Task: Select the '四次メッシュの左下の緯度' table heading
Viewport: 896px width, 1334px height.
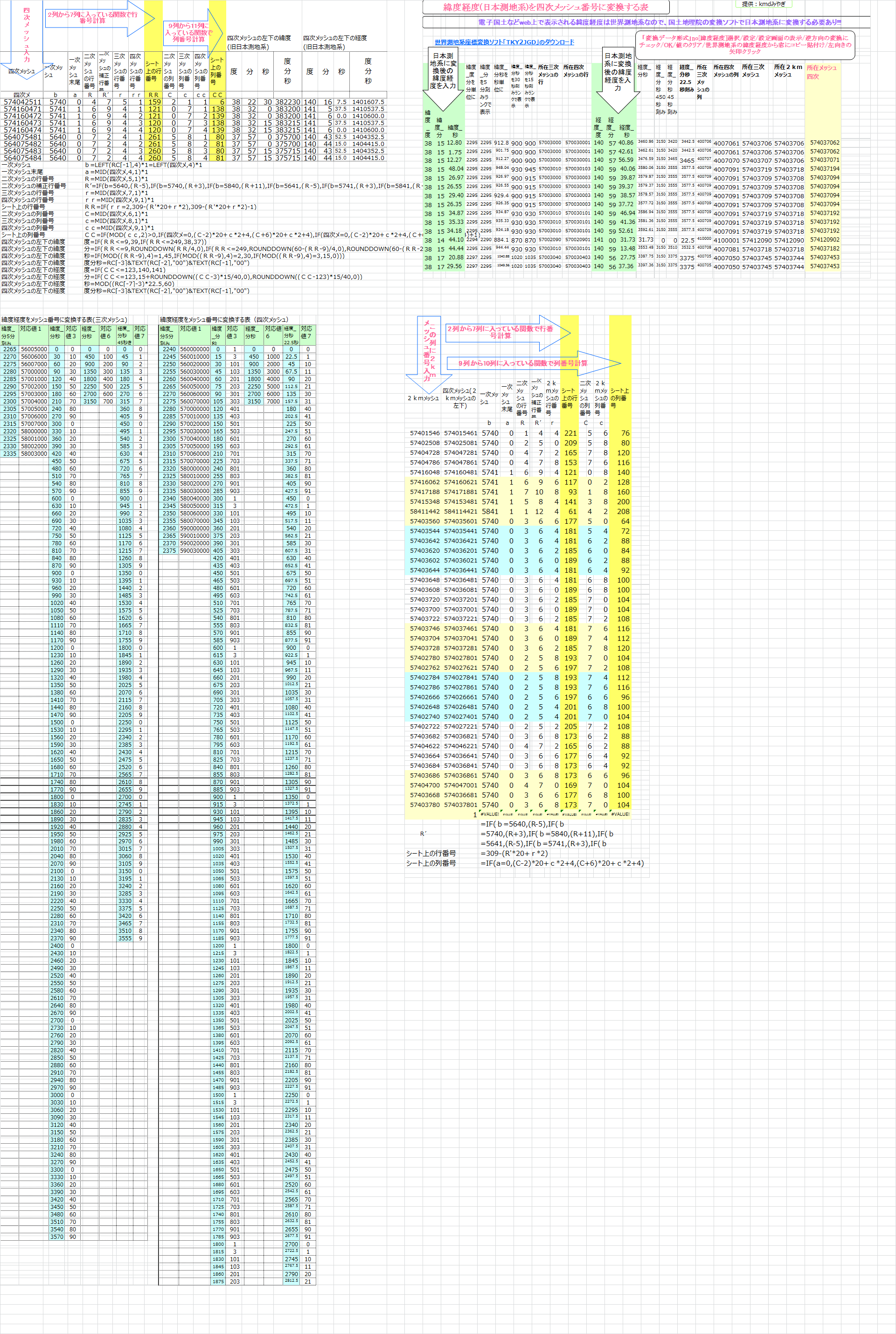Action: [x=259, y=38]
